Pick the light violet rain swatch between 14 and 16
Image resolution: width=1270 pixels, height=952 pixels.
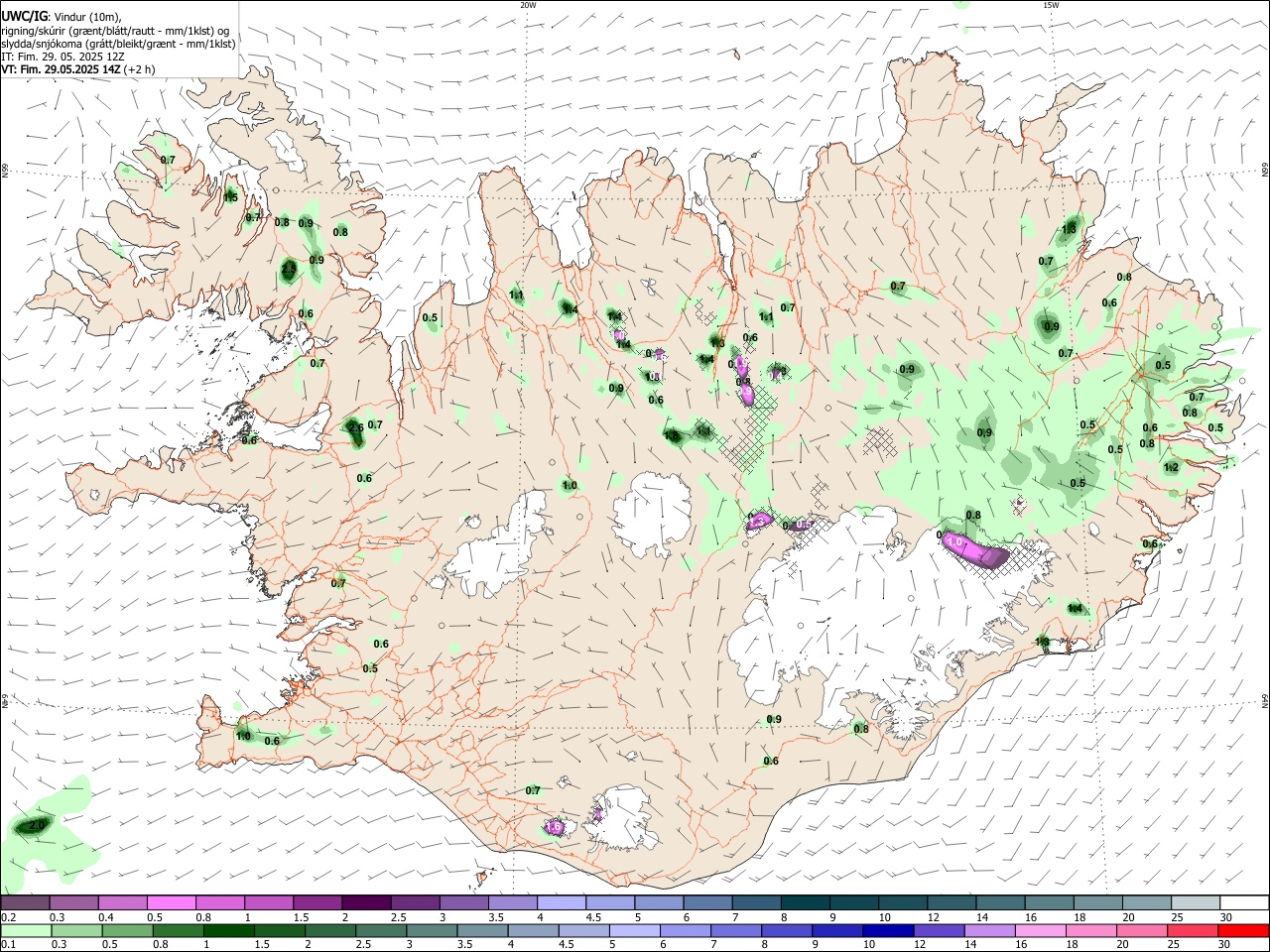coord(989,930)
